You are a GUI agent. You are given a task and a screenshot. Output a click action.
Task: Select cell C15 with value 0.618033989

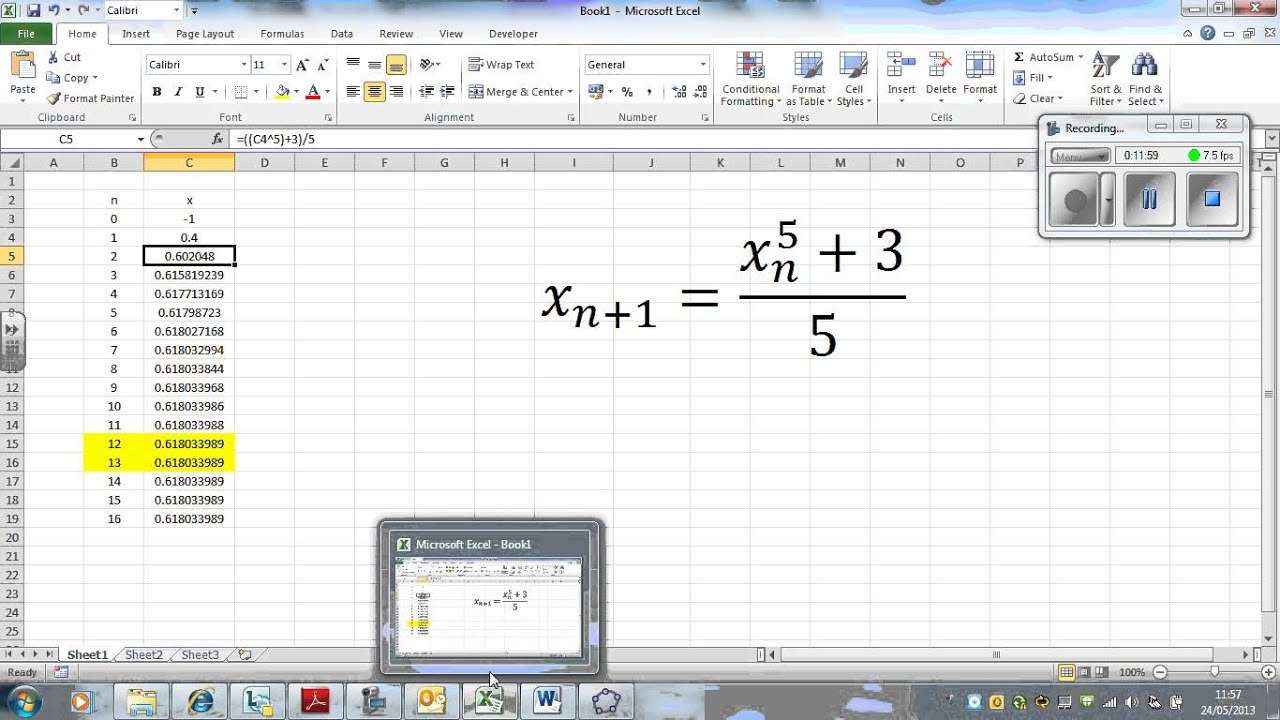[x=189, y=443]
